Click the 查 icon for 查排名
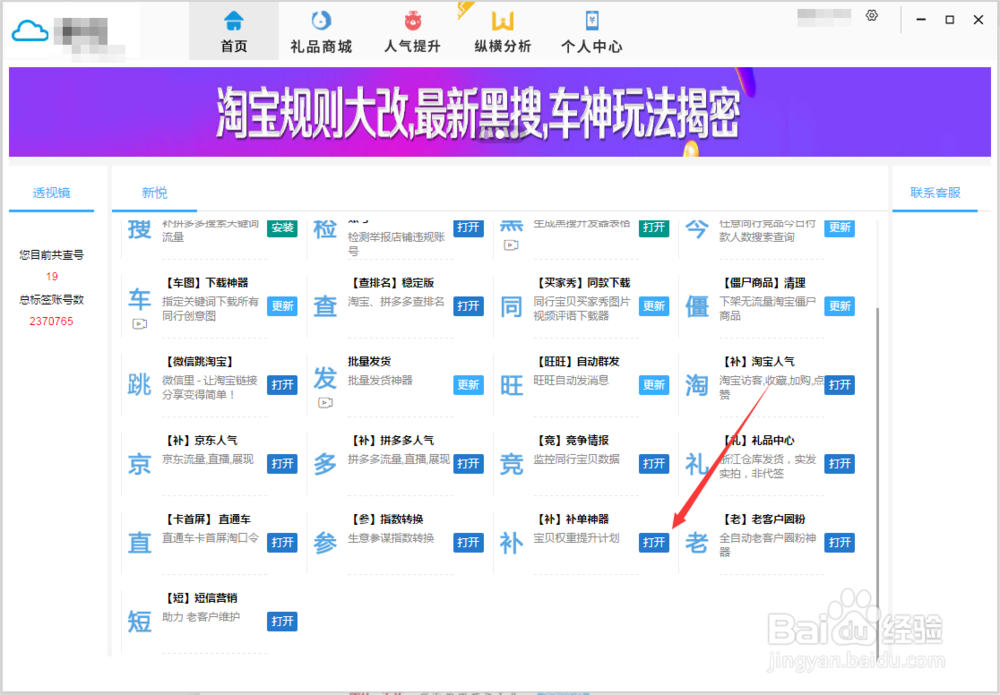 tap(325, 307)
